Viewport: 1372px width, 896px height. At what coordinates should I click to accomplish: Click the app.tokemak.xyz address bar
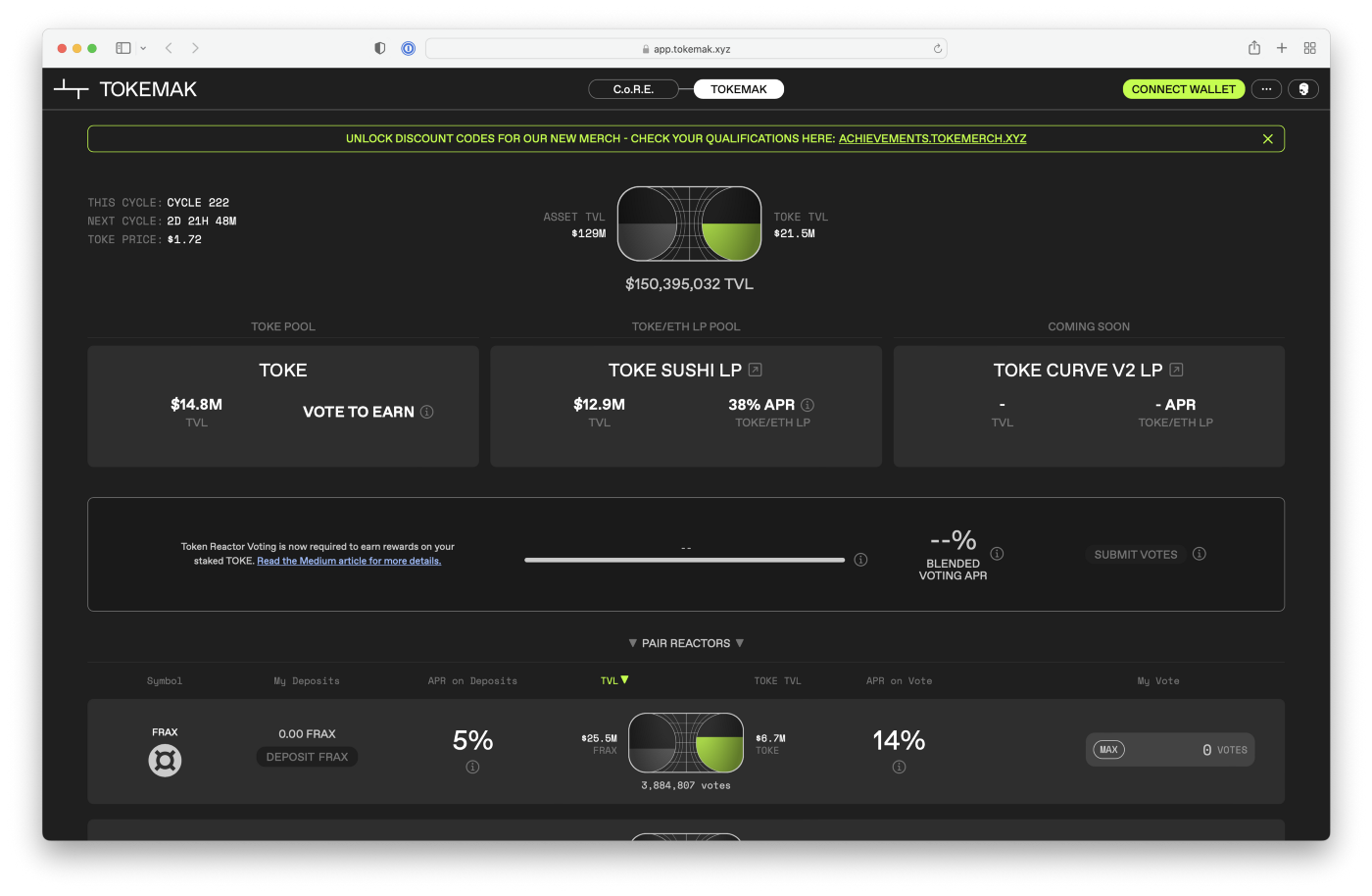[686, 49]
